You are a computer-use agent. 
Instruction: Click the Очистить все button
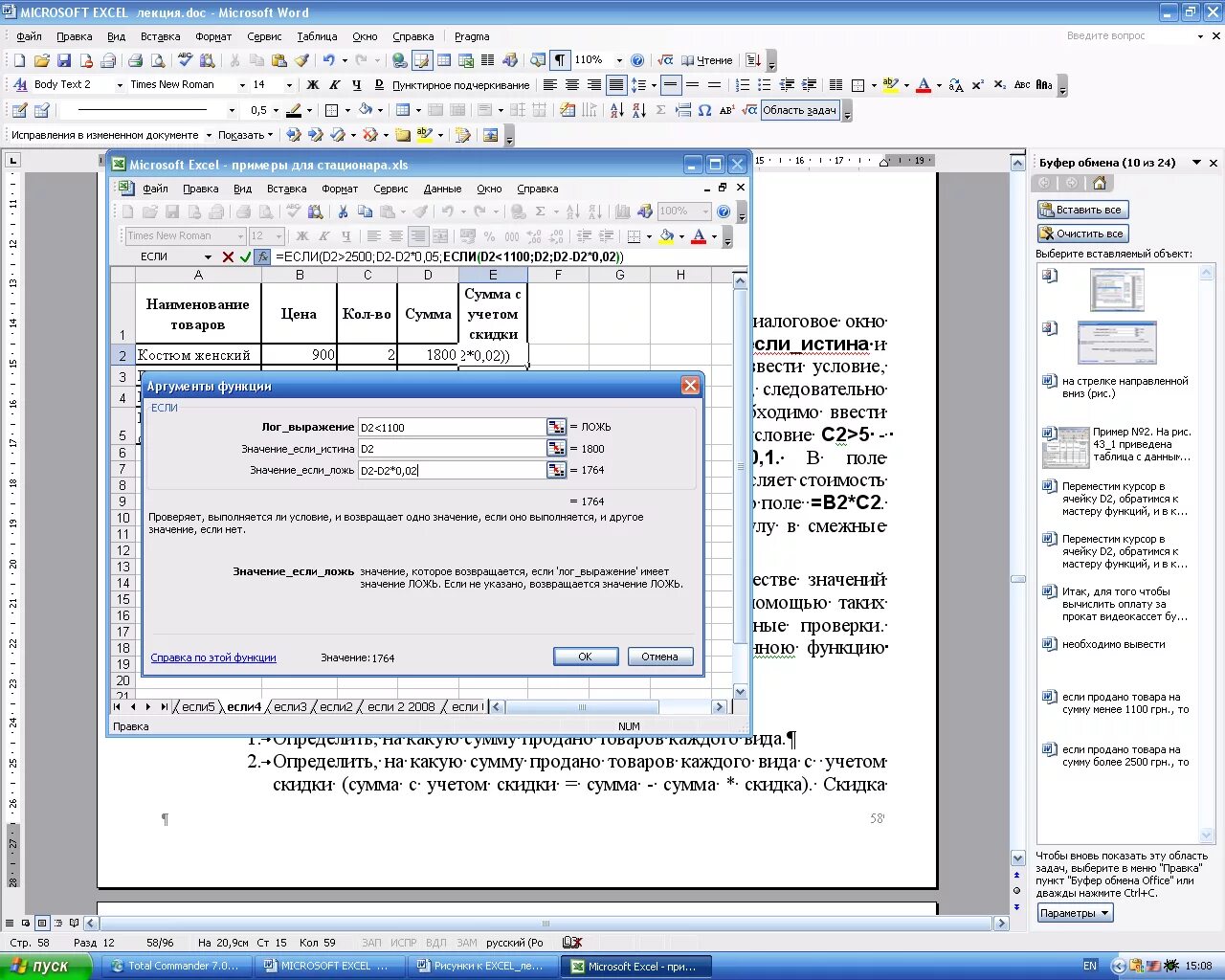pos(1083,234)
